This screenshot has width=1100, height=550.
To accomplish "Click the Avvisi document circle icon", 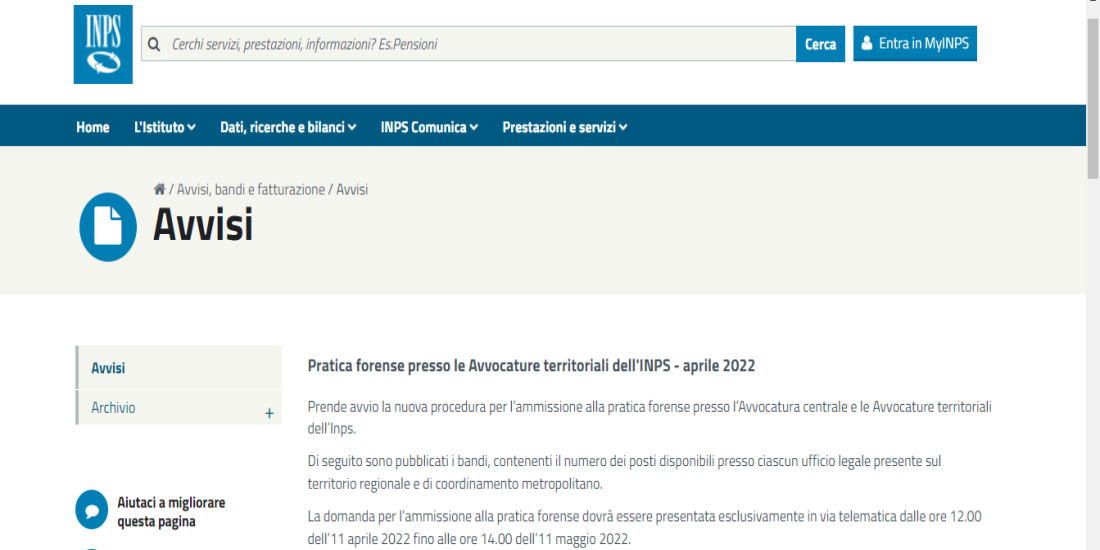I will click(108, 227).
